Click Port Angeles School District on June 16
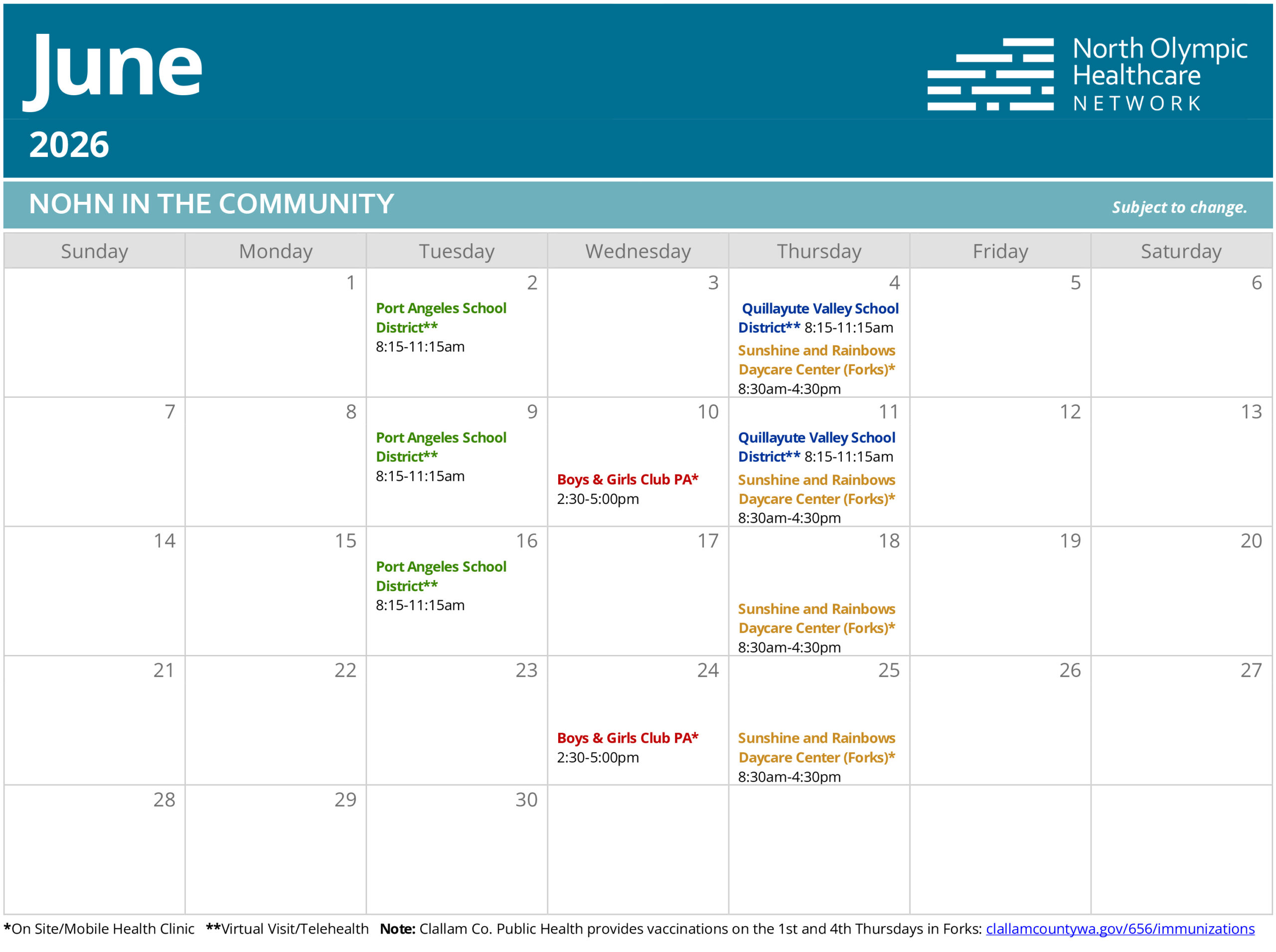 click(441, 576)
